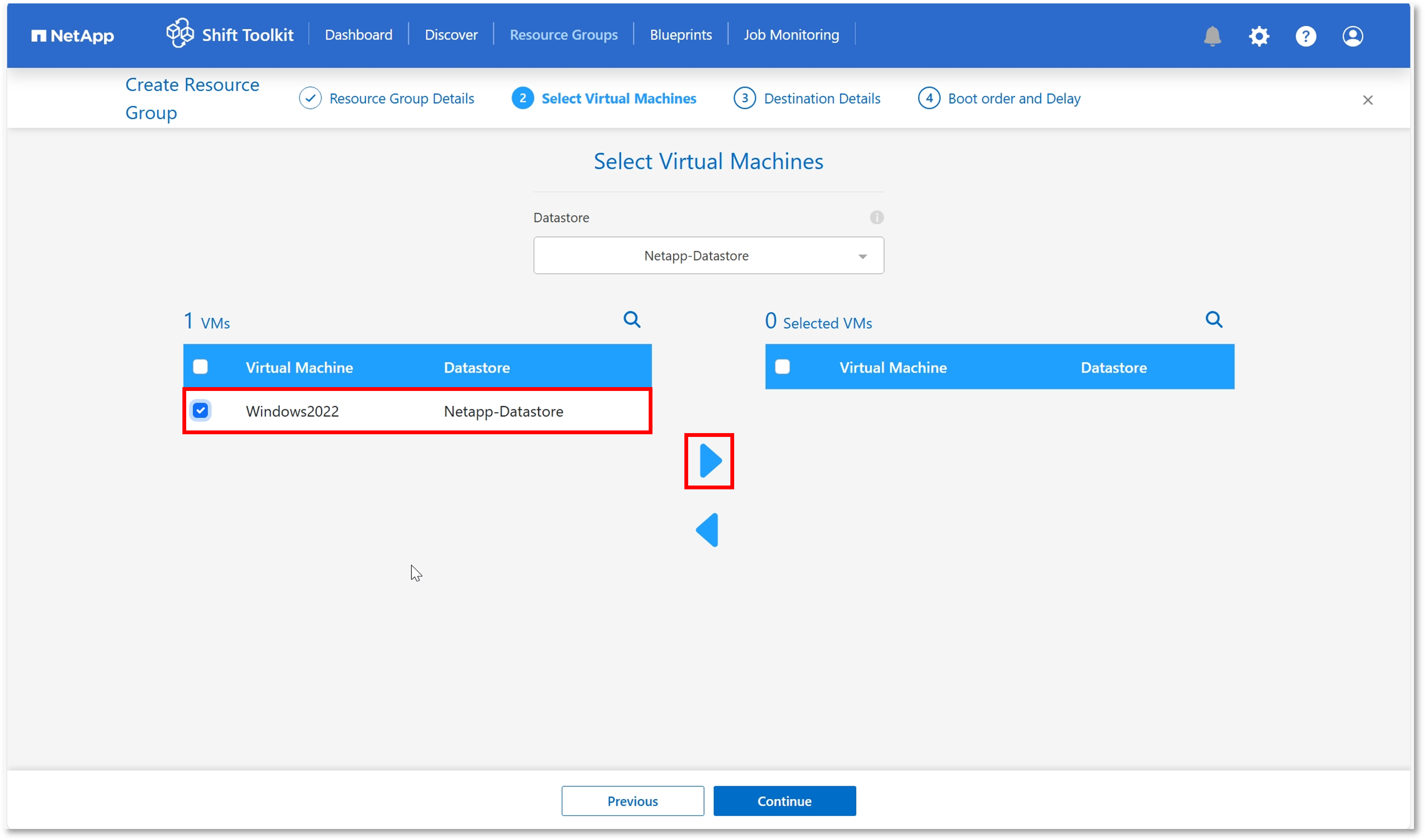The width and height of the screenshot is (1425, 840).
Task: Click the Windows2022 VM name
Action: (292, 411)
